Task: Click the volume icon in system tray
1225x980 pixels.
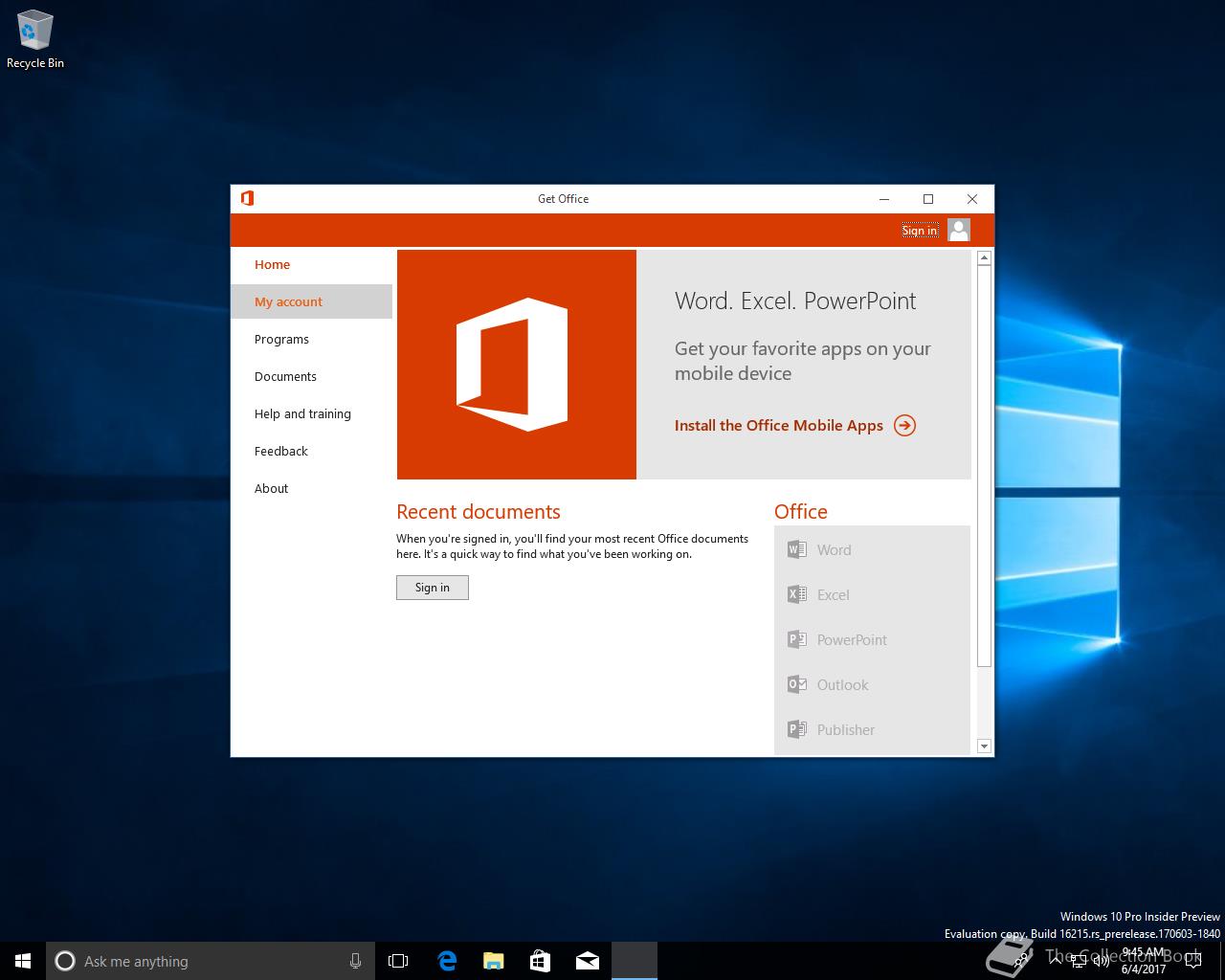Action: tap(1102, 961)
